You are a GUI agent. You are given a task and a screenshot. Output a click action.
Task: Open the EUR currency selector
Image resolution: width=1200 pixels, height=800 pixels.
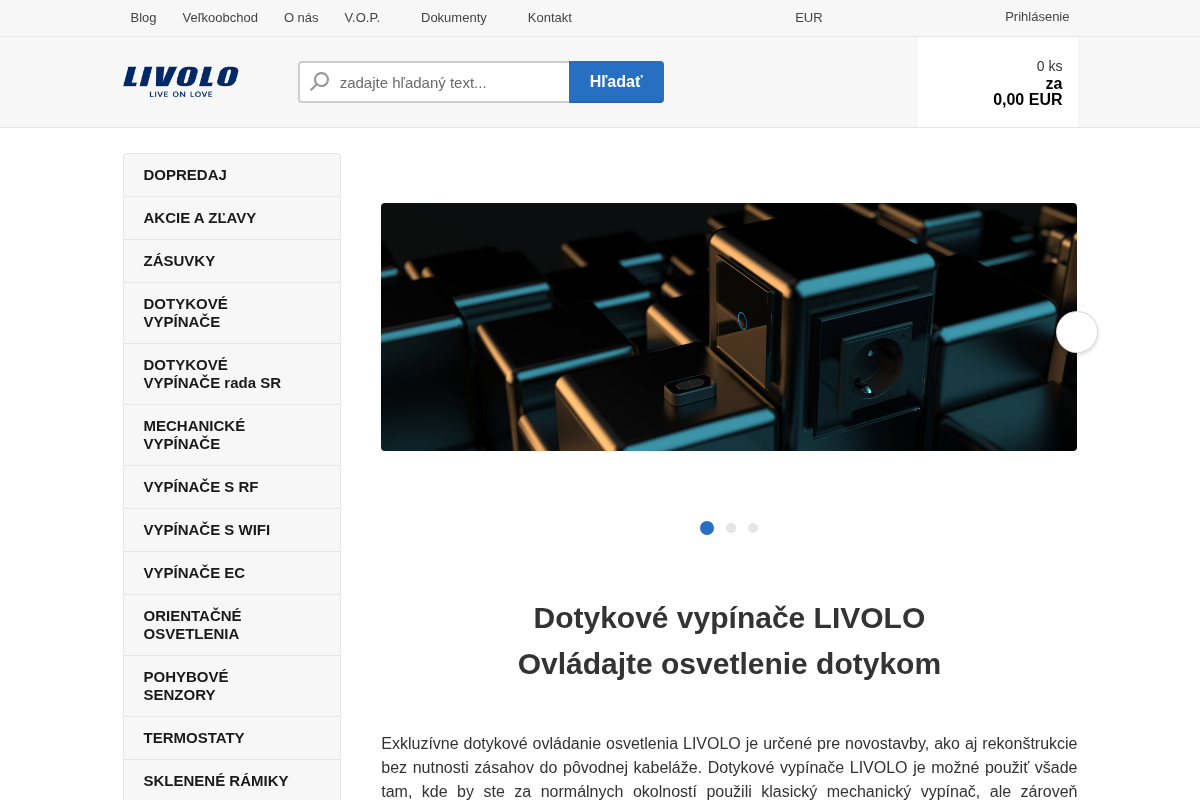[809, 17]
